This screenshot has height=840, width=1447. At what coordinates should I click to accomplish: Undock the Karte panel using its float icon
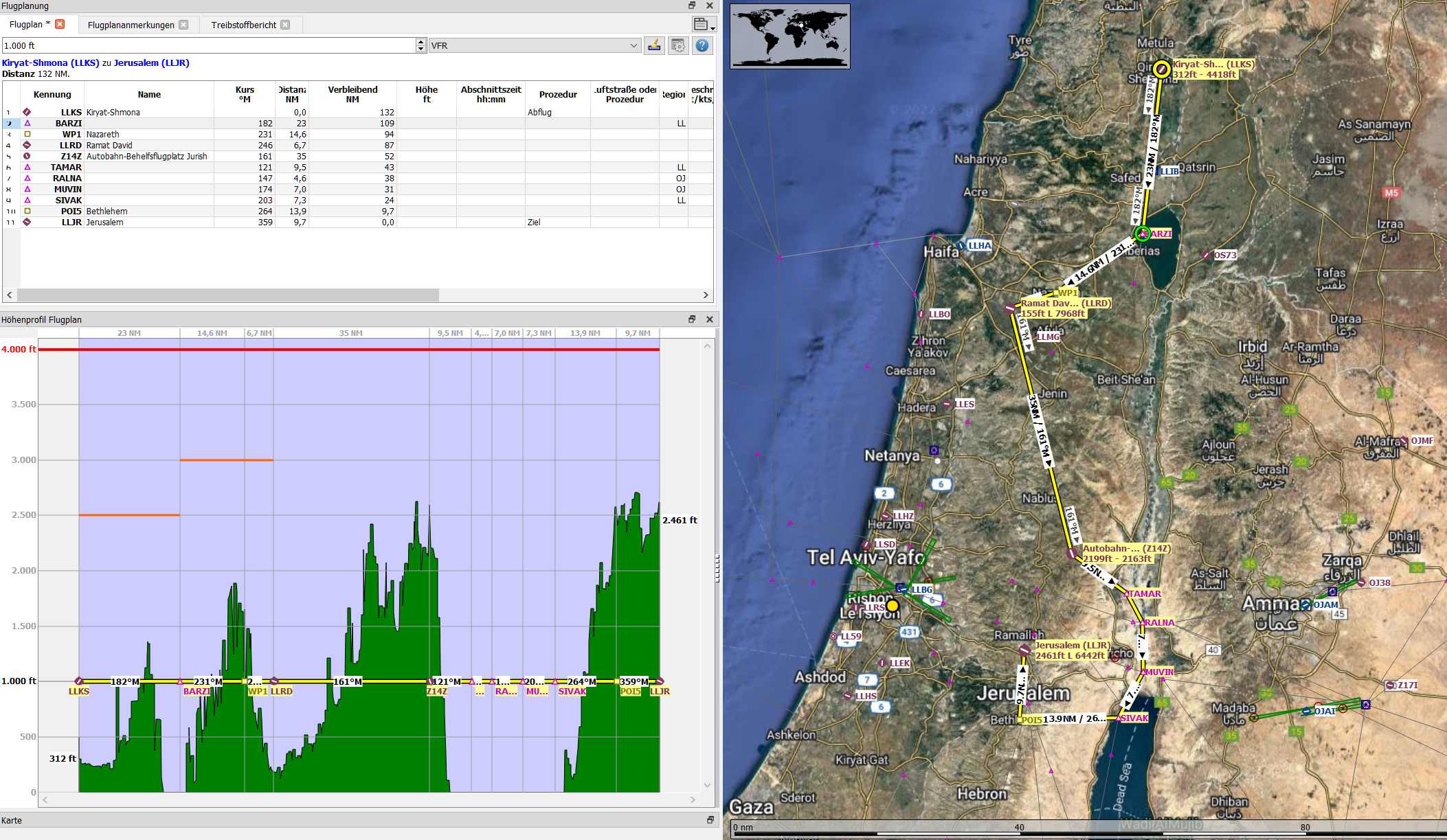(710, 820)
